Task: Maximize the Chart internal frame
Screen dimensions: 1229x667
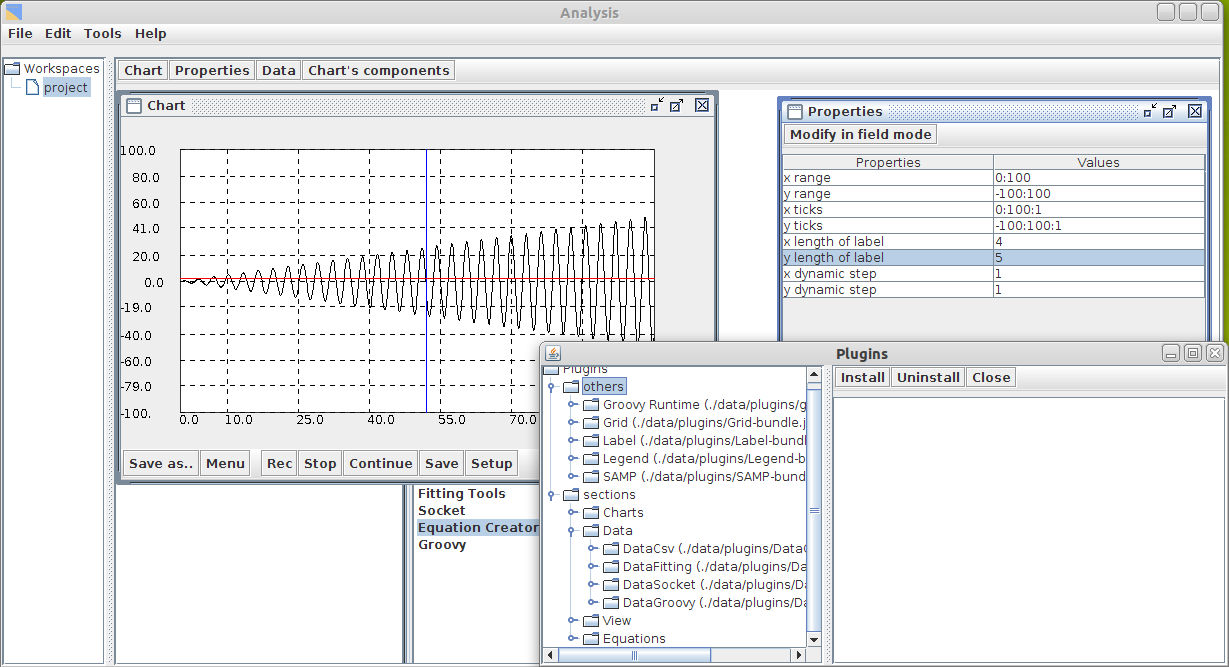Action: click(677, 105)
